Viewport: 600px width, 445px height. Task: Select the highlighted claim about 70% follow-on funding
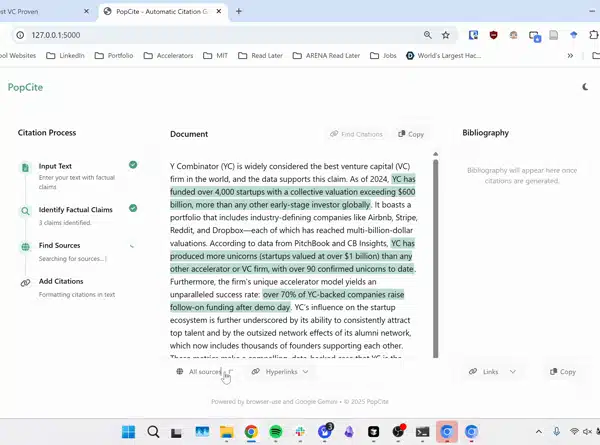[287, 301]
